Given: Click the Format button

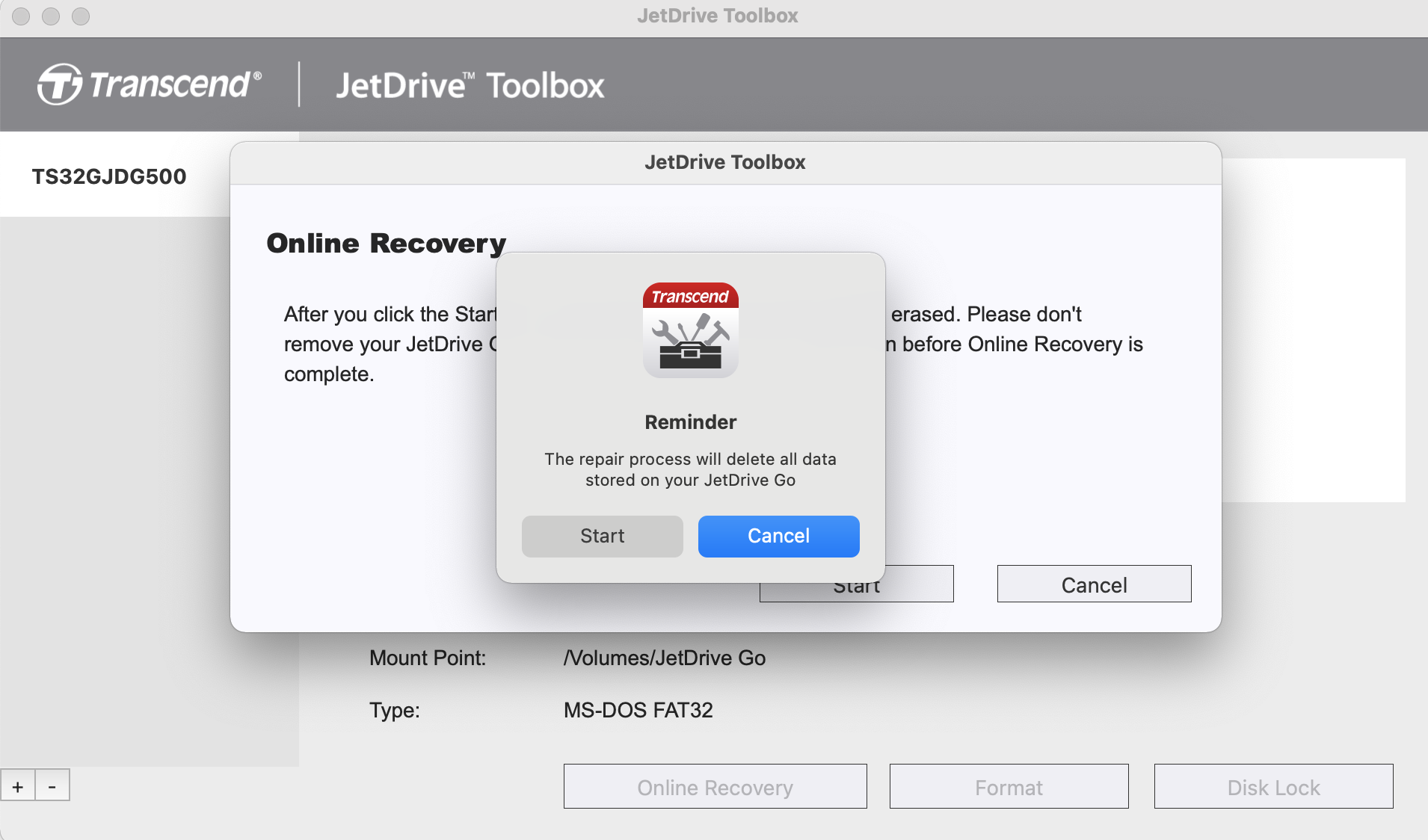Looking at the screenshot, I should [1009, 787].
